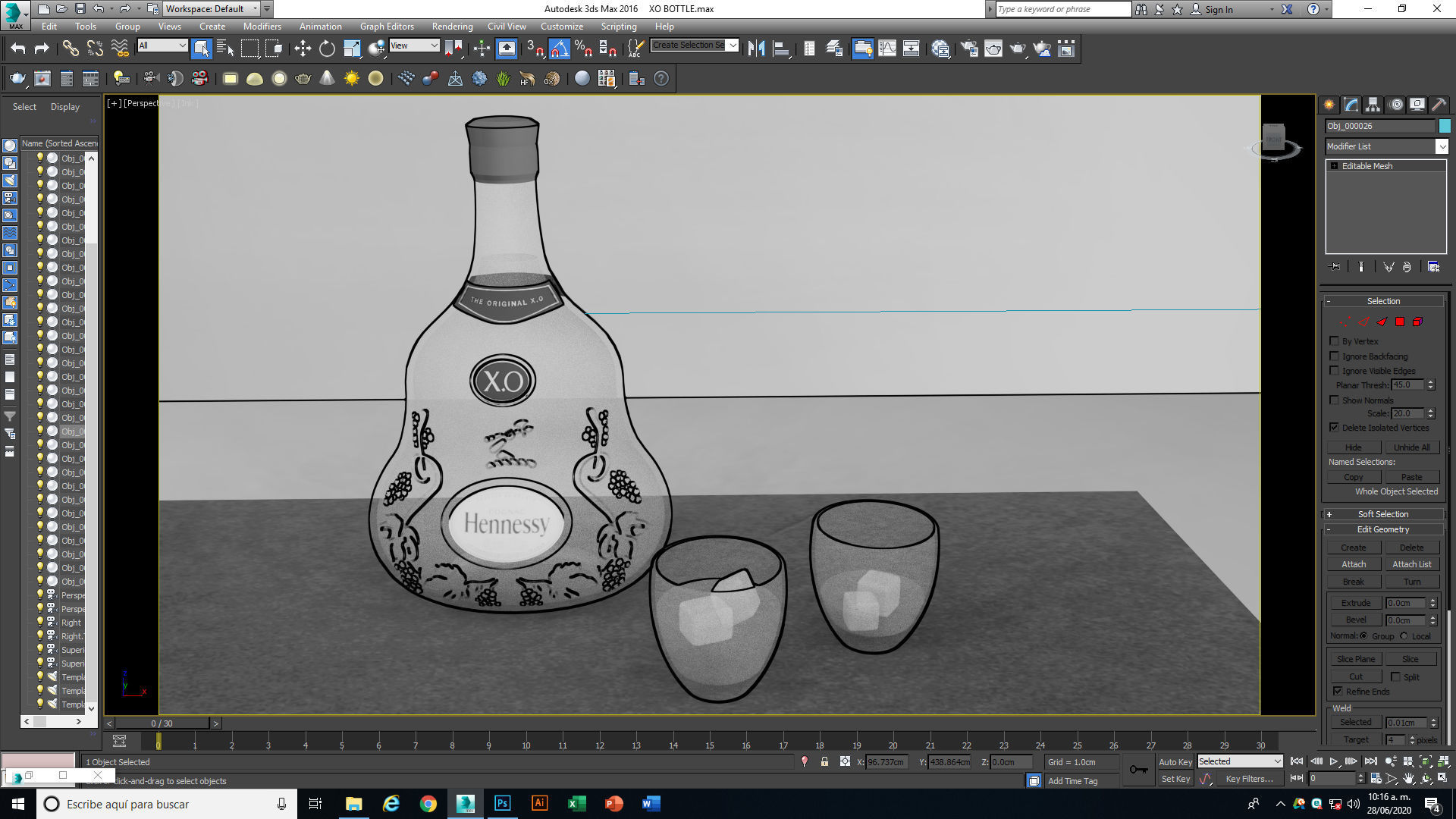Choose the Select and Move tool

click(303, 49)
